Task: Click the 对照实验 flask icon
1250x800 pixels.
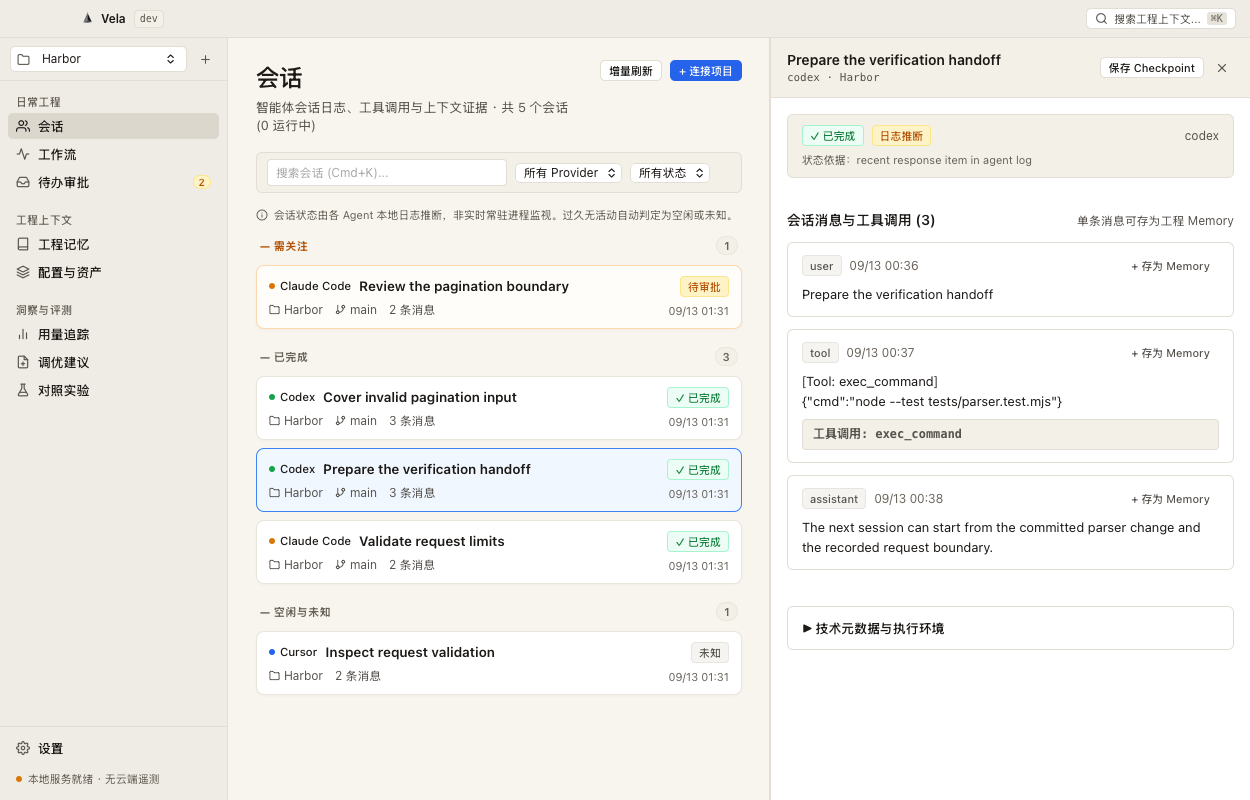Action: 23,390
